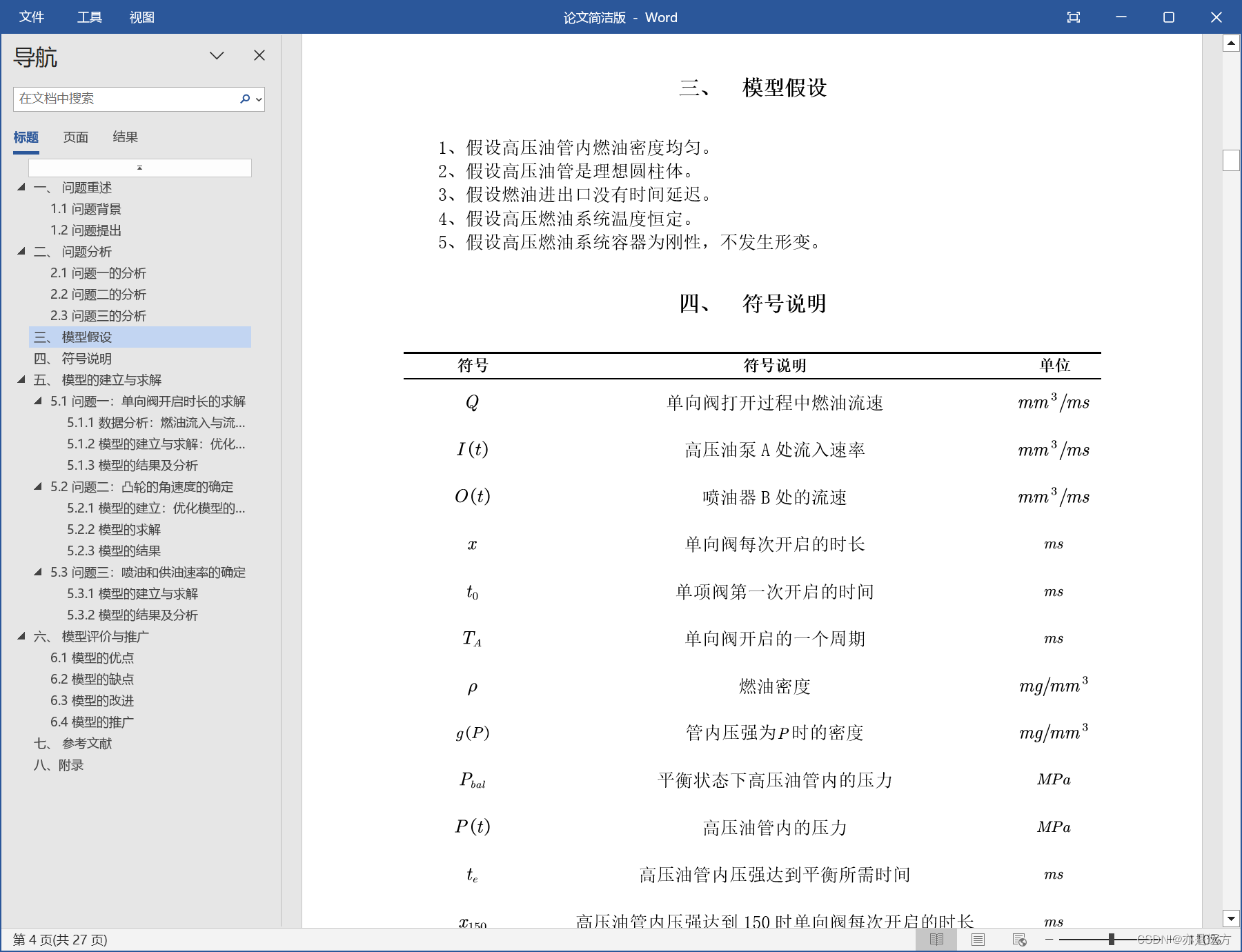
Task: Go to heading 八、附录
Action: tap(59, 765)
